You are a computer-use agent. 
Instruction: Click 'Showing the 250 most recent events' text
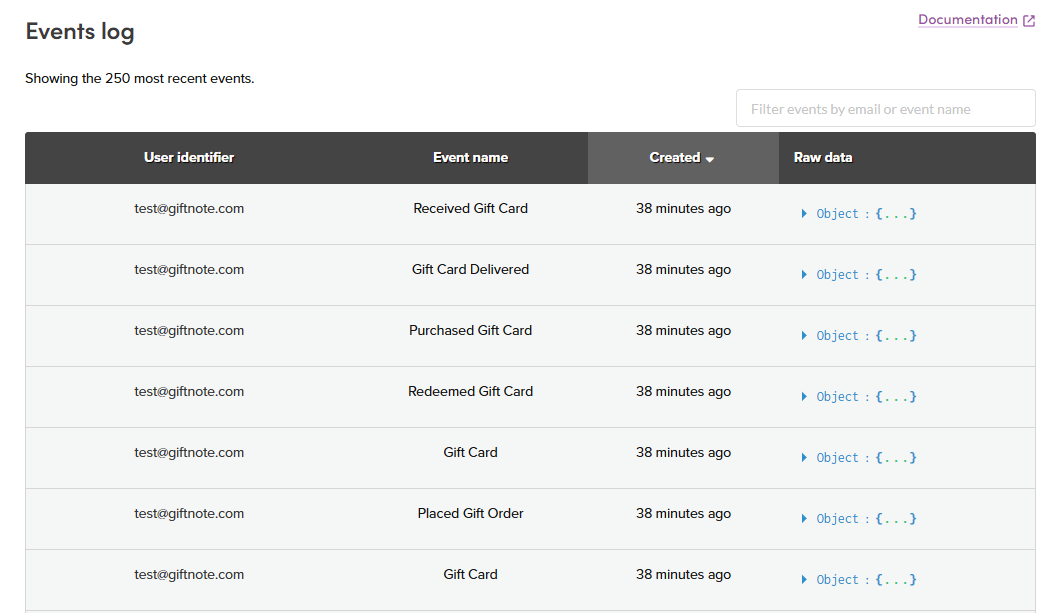pos(139,78)
